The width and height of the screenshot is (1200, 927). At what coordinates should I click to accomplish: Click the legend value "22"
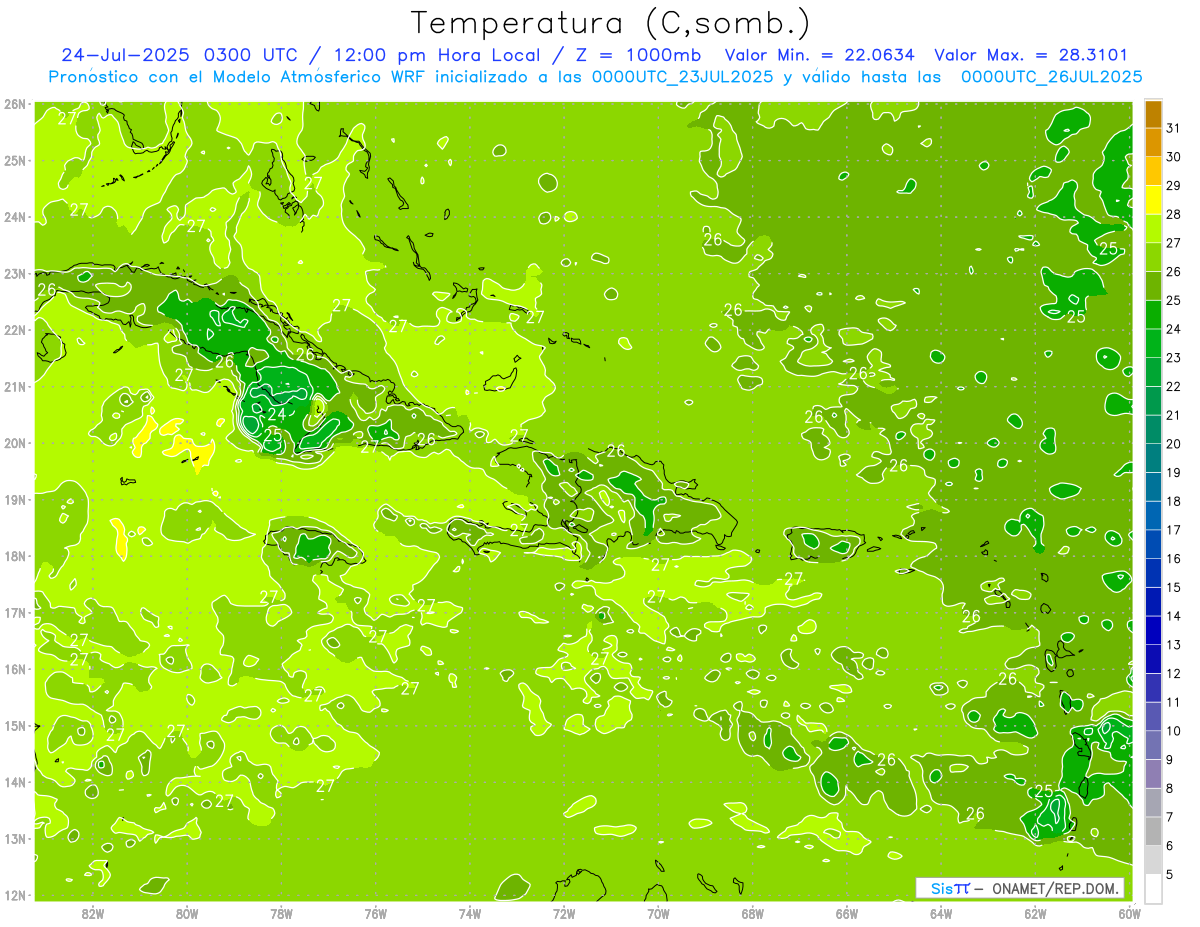1173,387
